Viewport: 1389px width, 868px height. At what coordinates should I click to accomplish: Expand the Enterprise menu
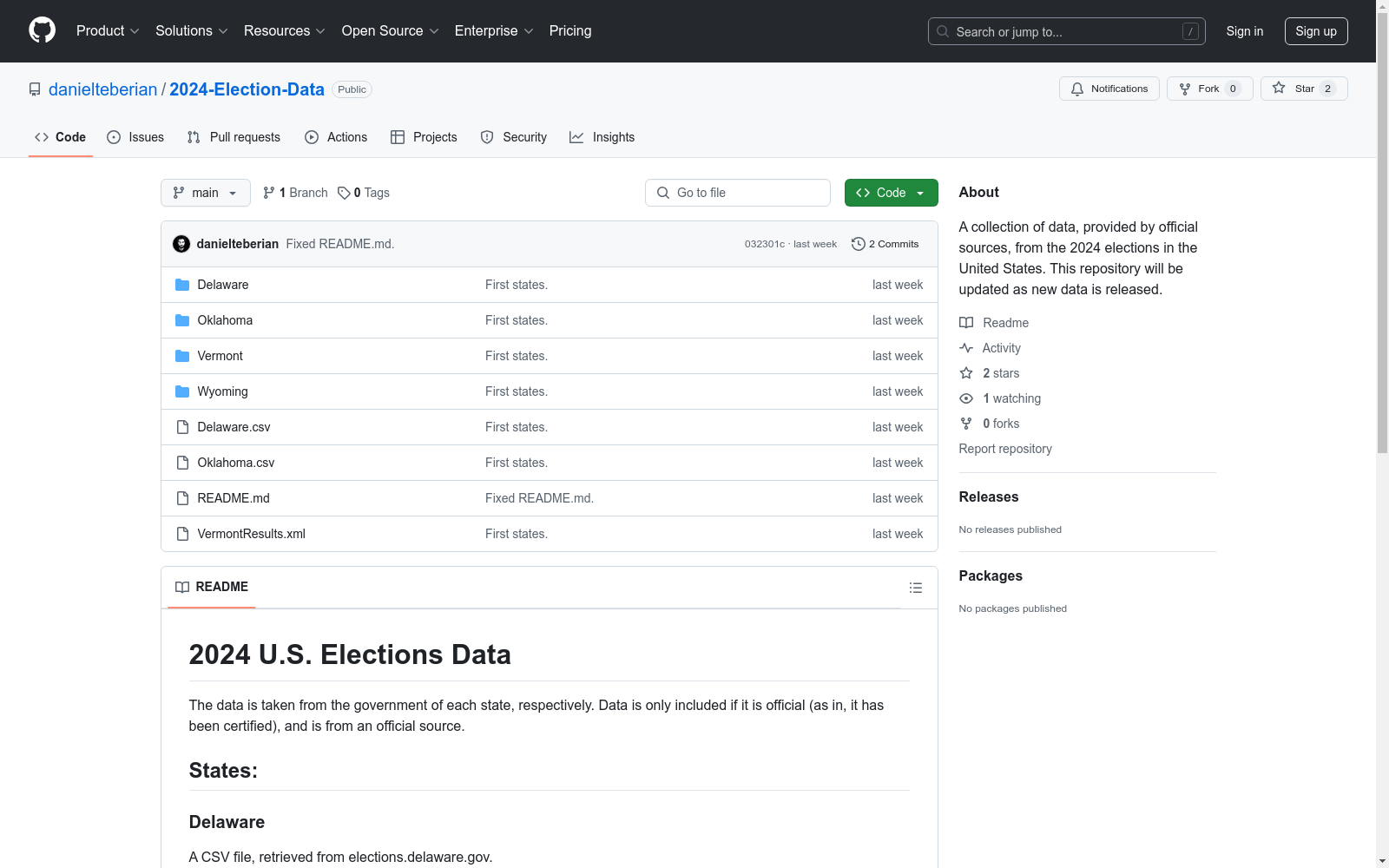pos(494,30)
